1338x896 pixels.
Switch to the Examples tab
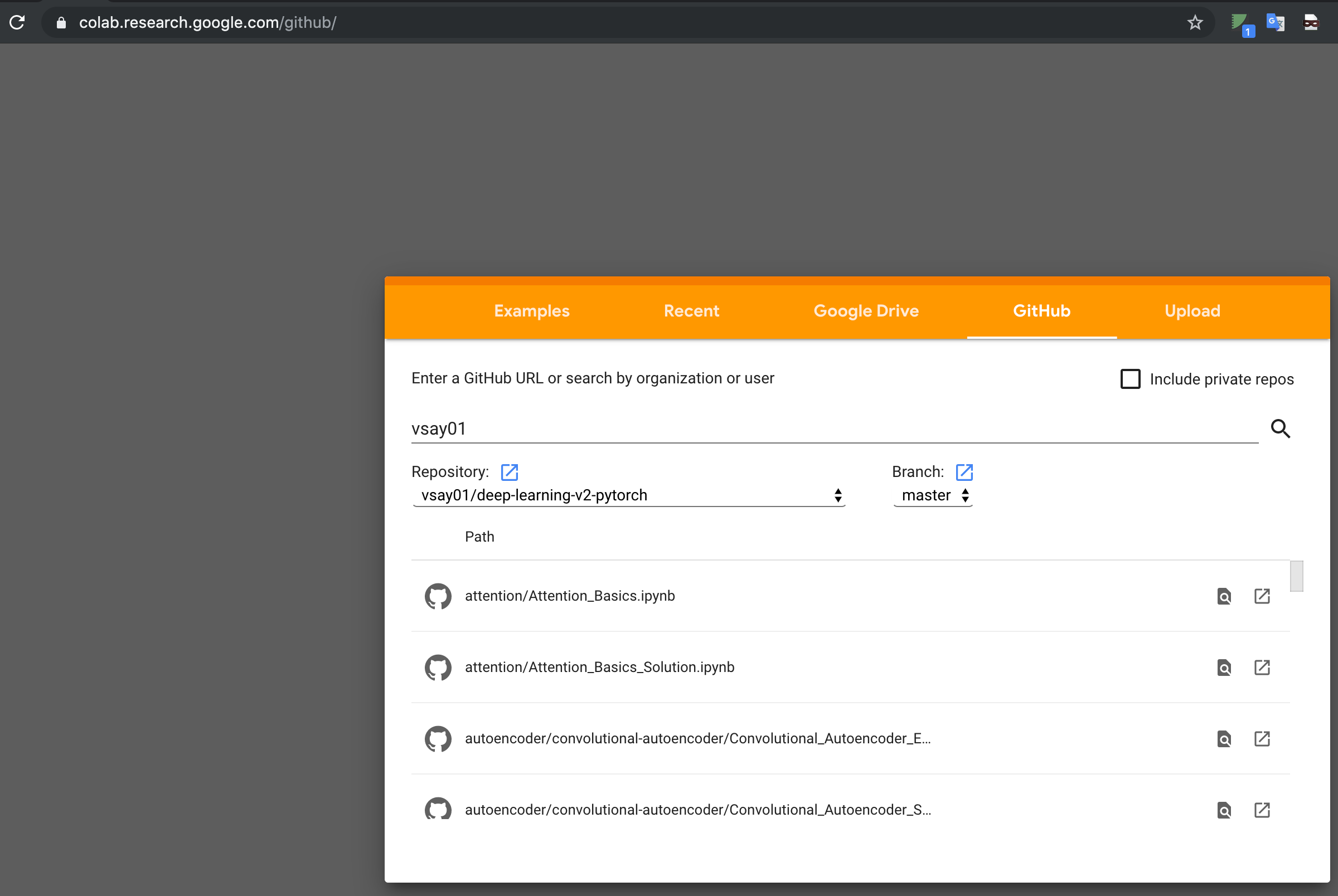tap(531, 311)
